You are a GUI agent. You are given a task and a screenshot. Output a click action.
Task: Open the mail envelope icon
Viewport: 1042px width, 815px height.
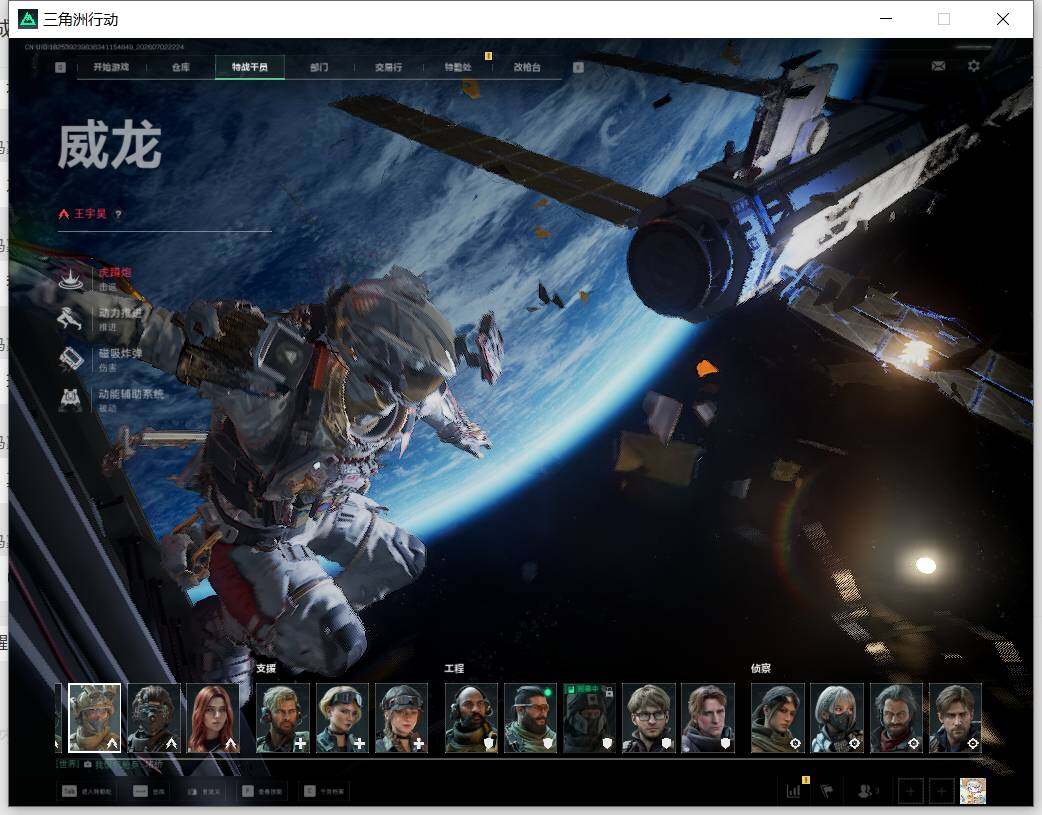[938, 66]
